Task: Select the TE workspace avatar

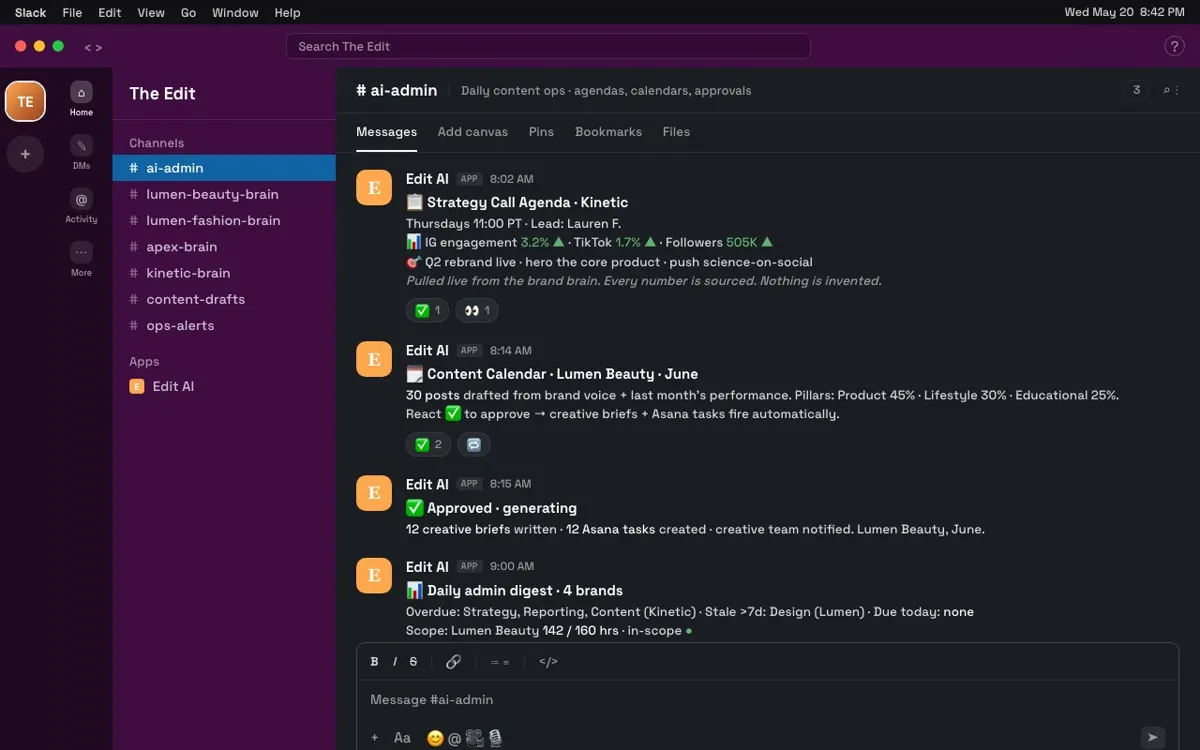Action: (25, 101)
